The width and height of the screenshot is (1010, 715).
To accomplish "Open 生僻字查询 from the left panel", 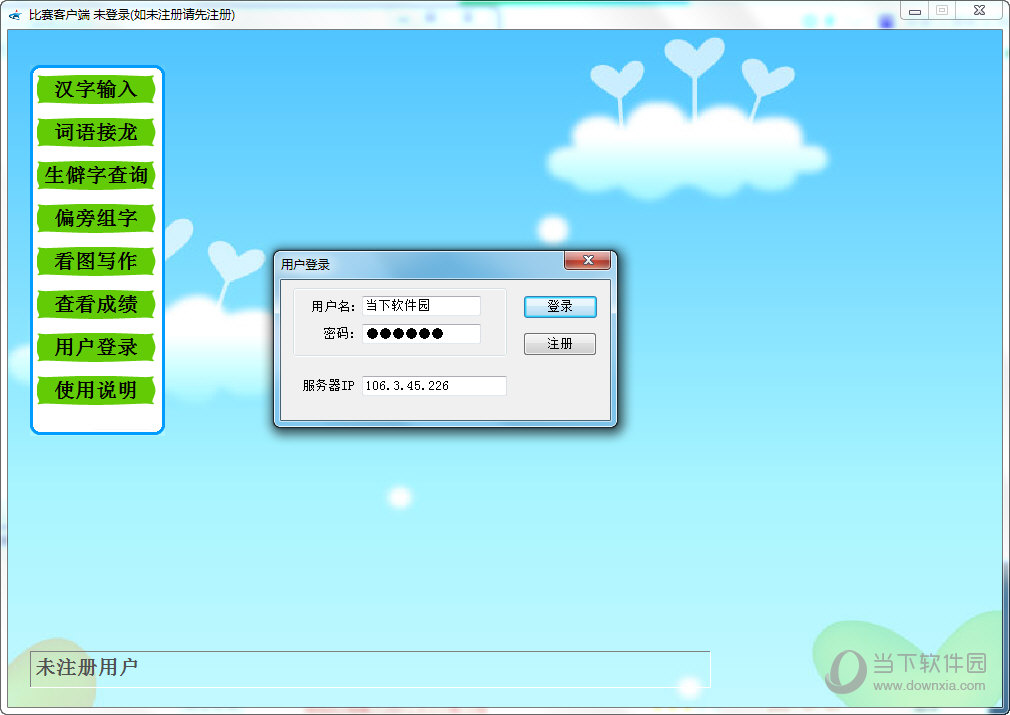I will click(96, 175).
